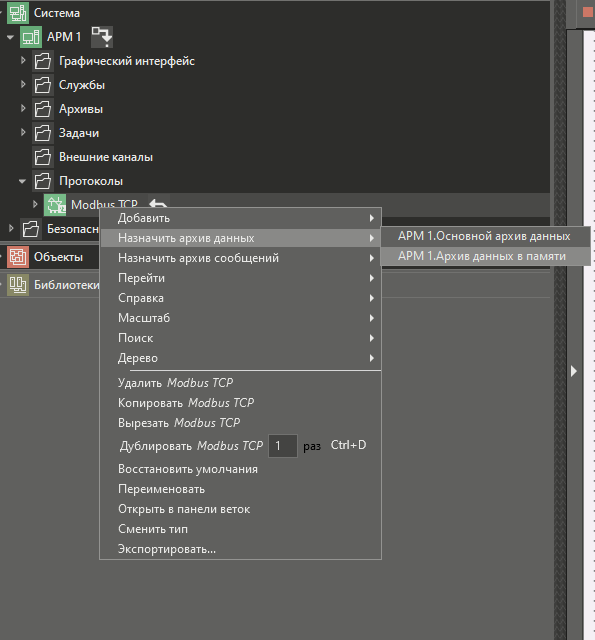Viewport: 595px width, 640px height.
Task: Choose АРМ 1.Основной архив данных
Action: point(486,236)
